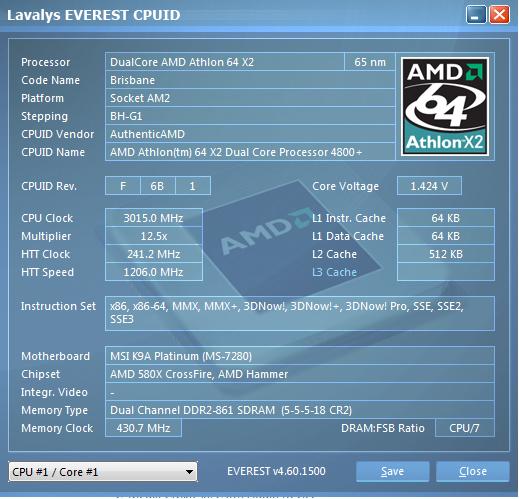This screenshot has width=519, height=499.
Task: Click the vendor value 'AuthenticAMD'
Action: pos(250,134)
